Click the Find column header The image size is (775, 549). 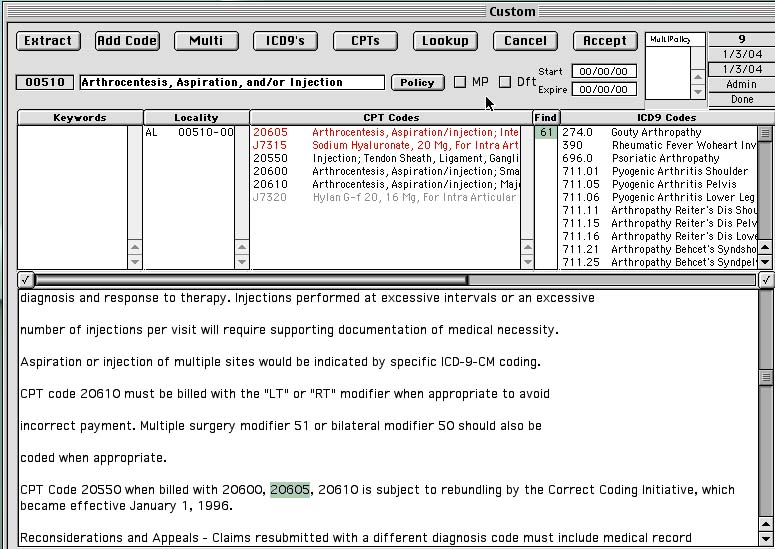click(546, 118)
